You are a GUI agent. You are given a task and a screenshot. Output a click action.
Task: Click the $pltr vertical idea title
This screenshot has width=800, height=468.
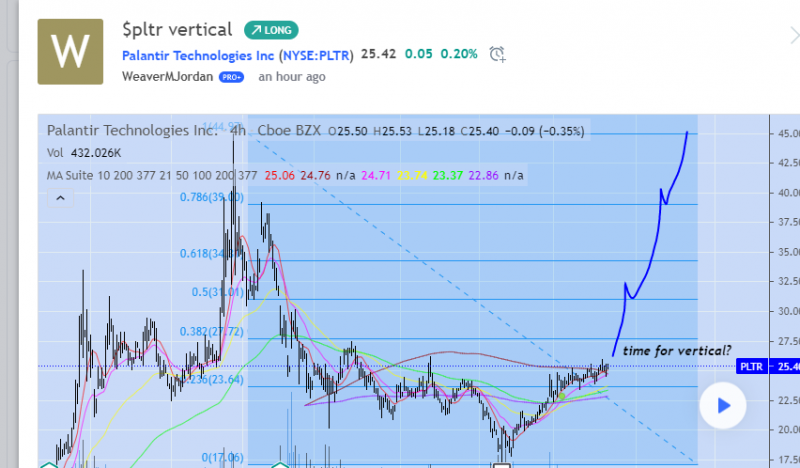point(177,30)
